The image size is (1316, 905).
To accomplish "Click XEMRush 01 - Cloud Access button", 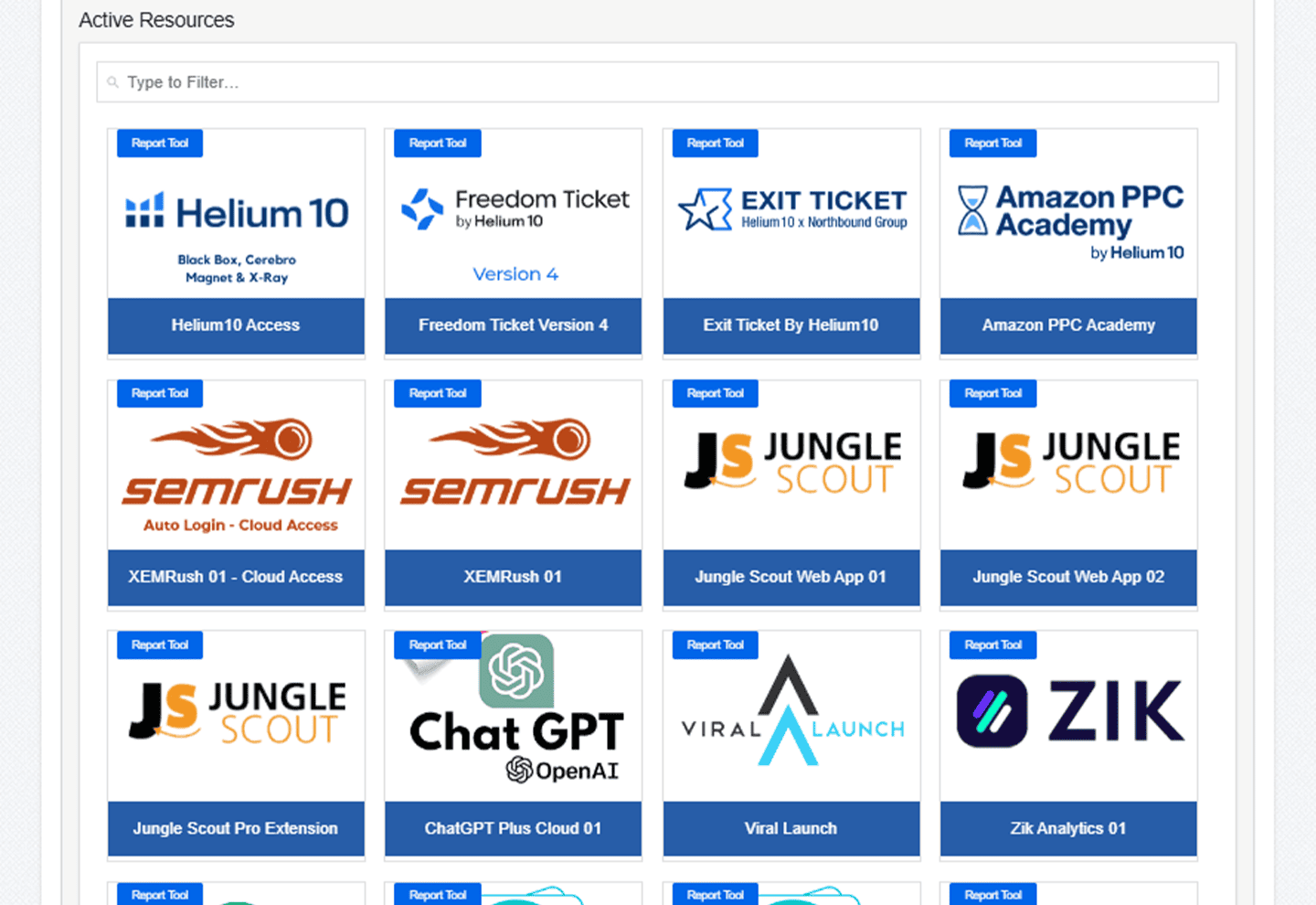I will (x=236, y=578).
